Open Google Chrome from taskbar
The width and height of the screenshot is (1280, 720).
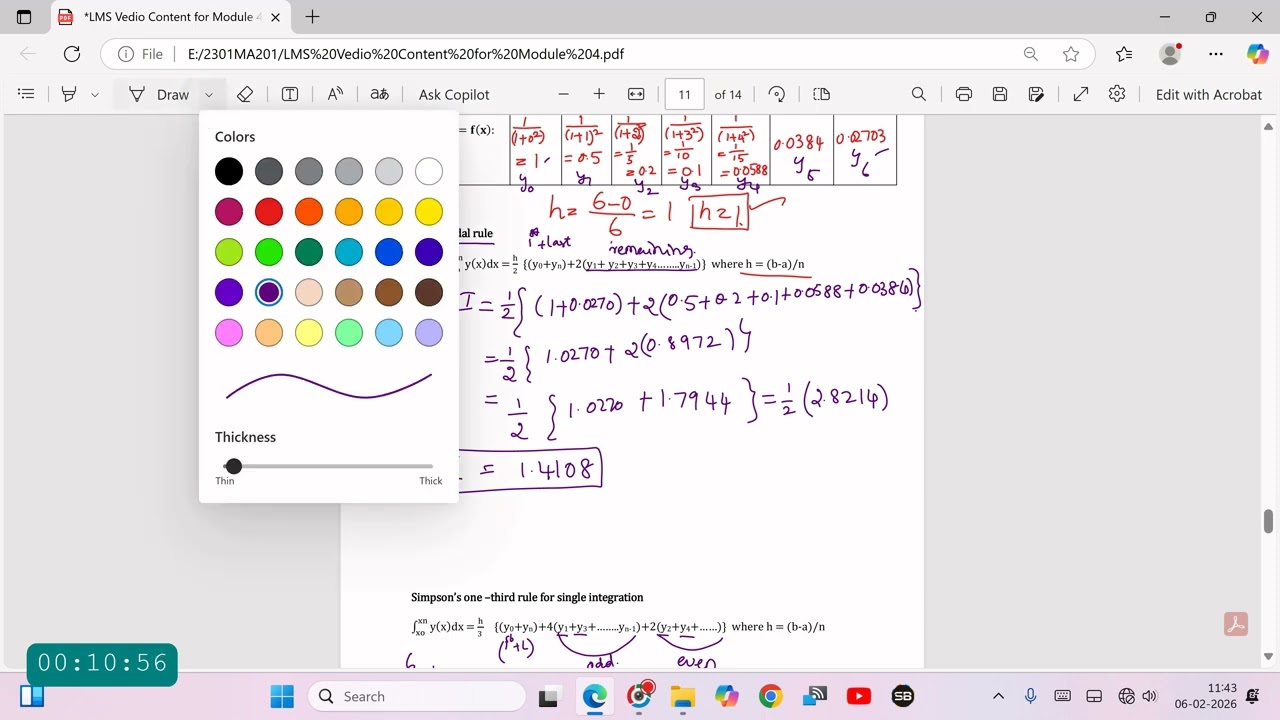point(770,696)
